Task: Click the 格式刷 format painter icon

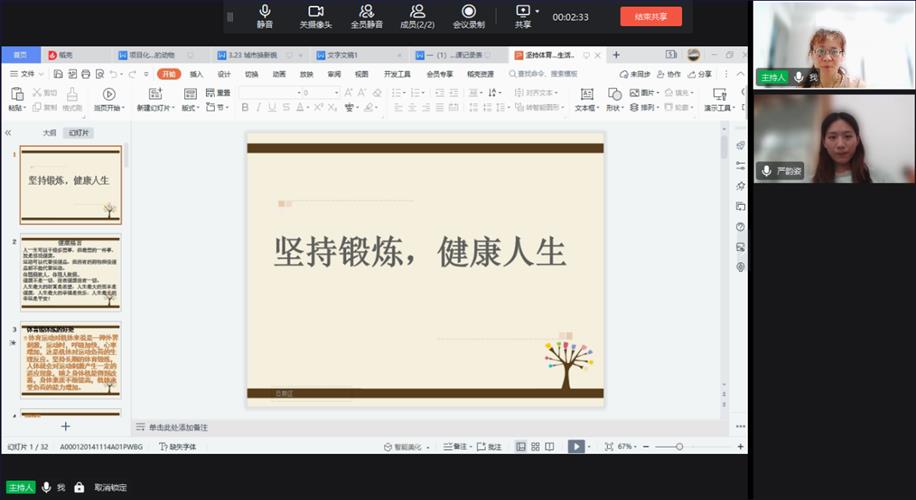Action: click(72, 94)
